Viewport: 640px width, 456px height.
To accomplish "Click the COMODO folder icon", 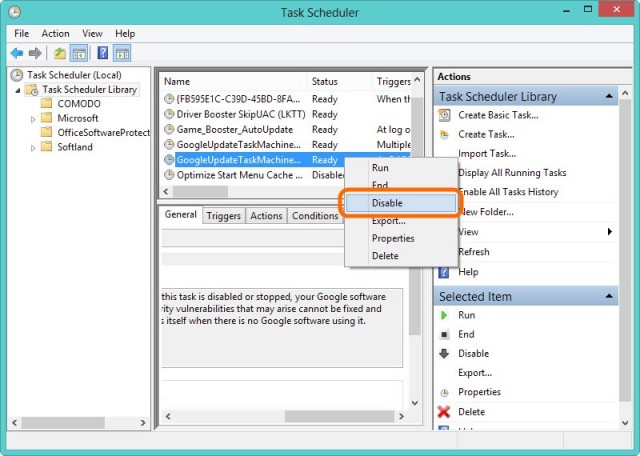I will pyautogui.click(x=47, y=103).
